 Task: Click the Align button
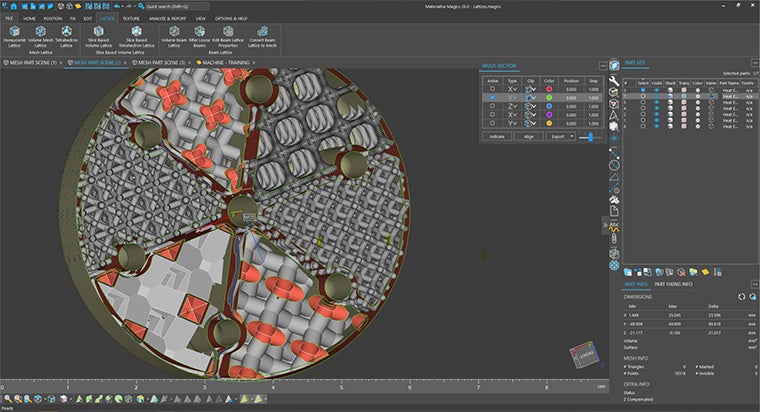tap(529, 136)
